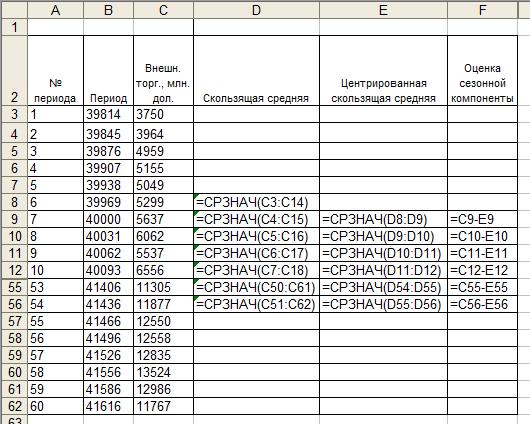This screenshot has height=424, width=530.
Task: Select cell with value 5537
Action: pyautogui.click(x=163, y=253)
